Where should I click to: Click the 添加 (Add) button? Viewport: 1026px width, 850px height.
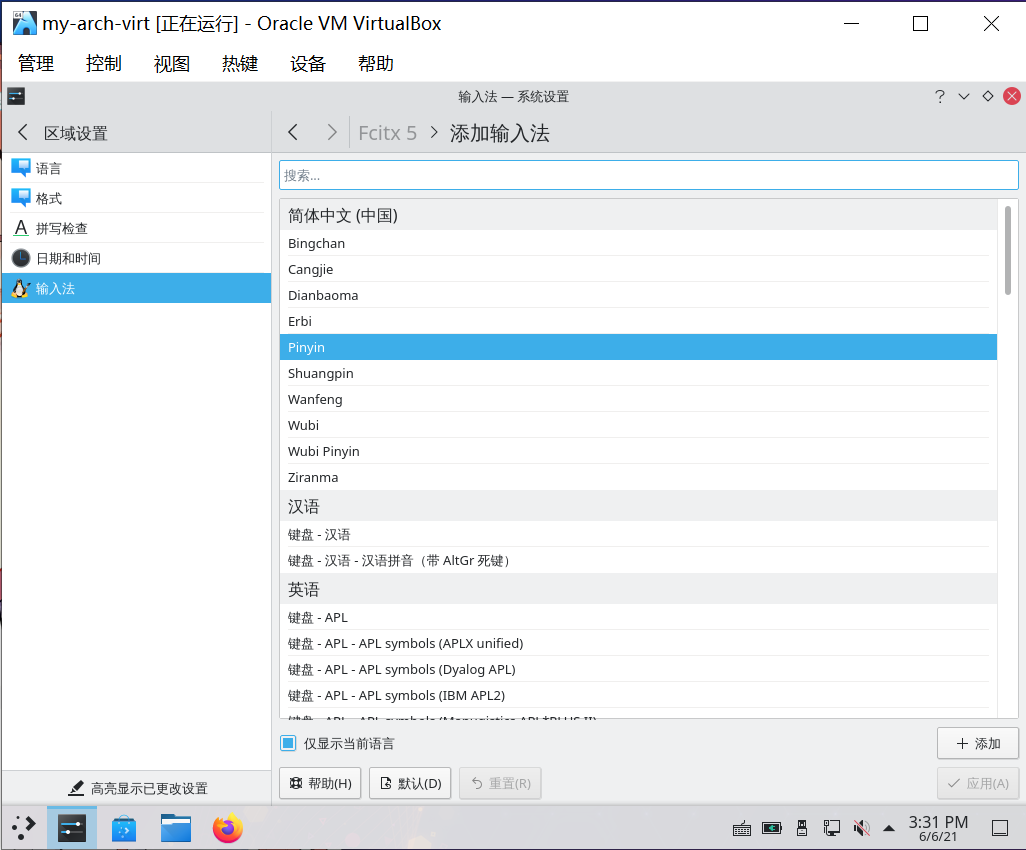(x=977, y=743)
